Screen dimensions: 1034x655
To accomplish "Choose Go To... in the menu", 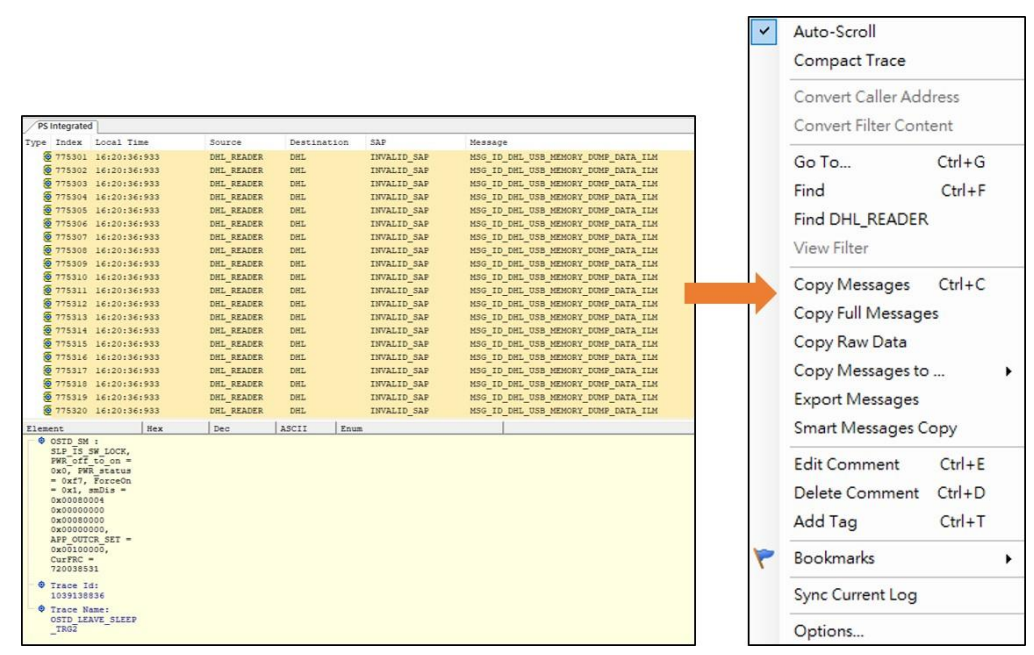I will [x=822, y=162].
